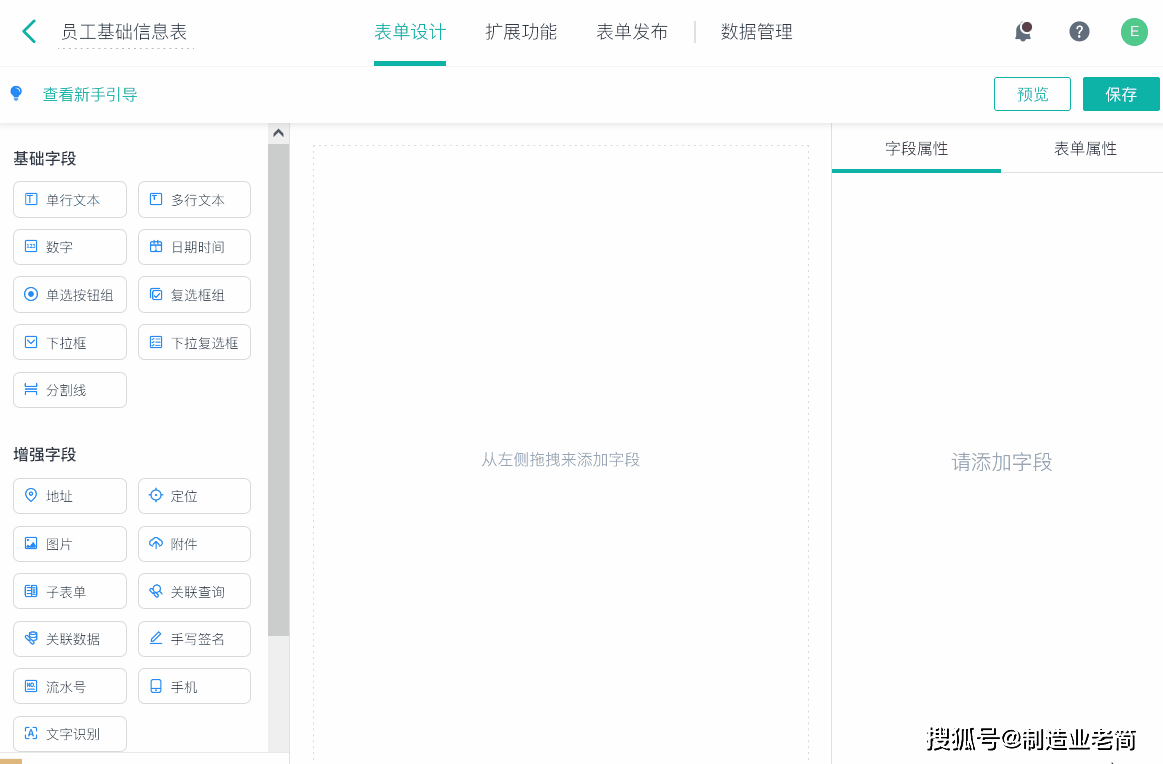The width and height of the screenshot is (1163, 764).
Task: Add 定位 field
Action: 194,496
